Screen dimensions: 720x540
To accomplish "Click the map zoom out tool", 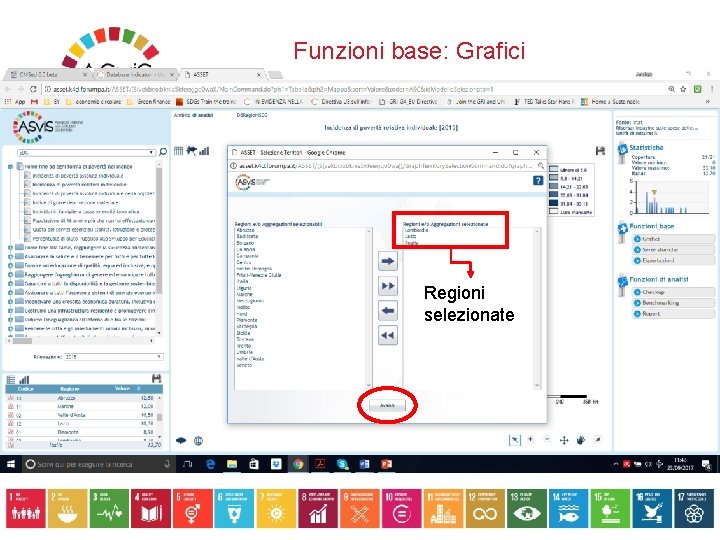I will point(547,440).
